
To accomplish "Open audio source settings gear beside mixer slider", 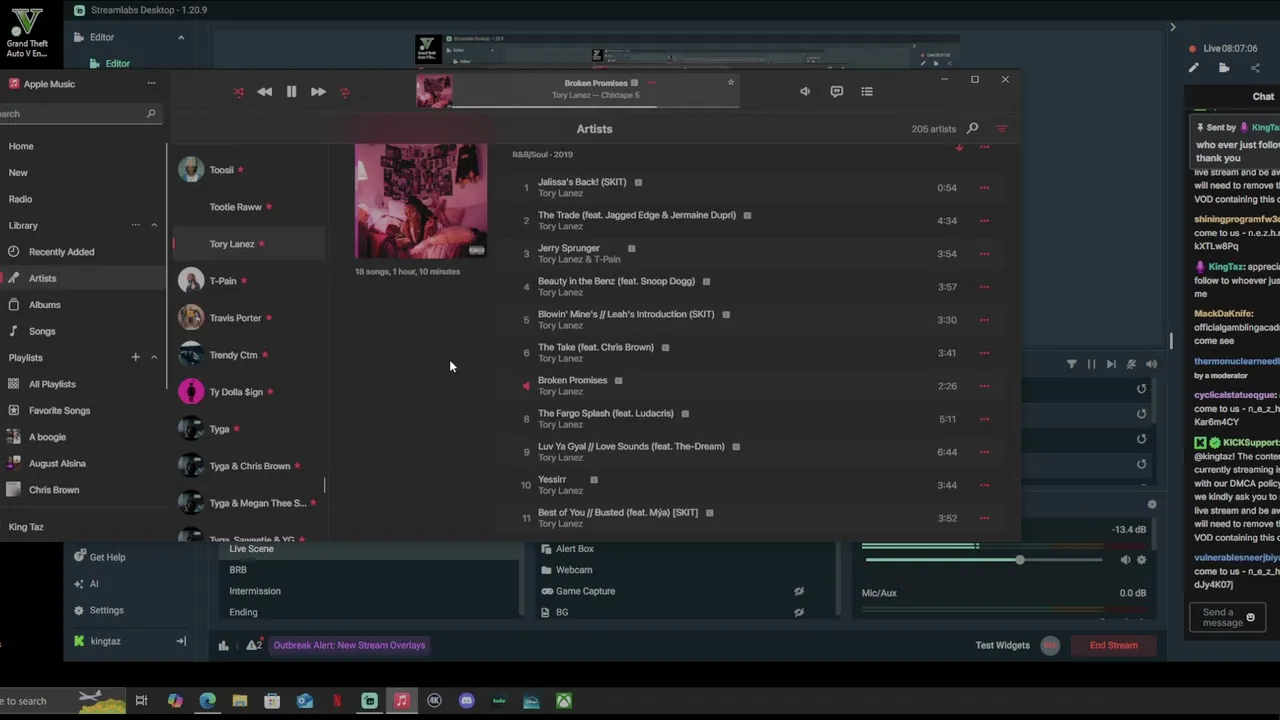I will pyautogui.click(x=1142, y=560).
